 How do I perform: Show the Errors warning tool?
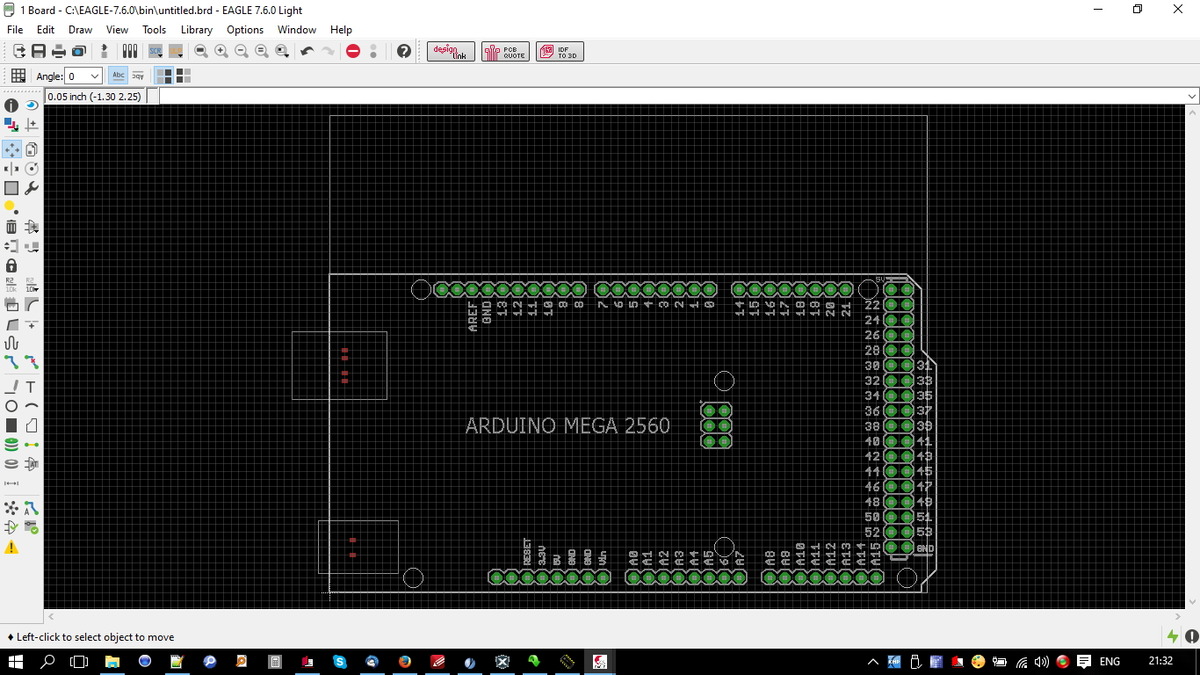tap(12, 548)
